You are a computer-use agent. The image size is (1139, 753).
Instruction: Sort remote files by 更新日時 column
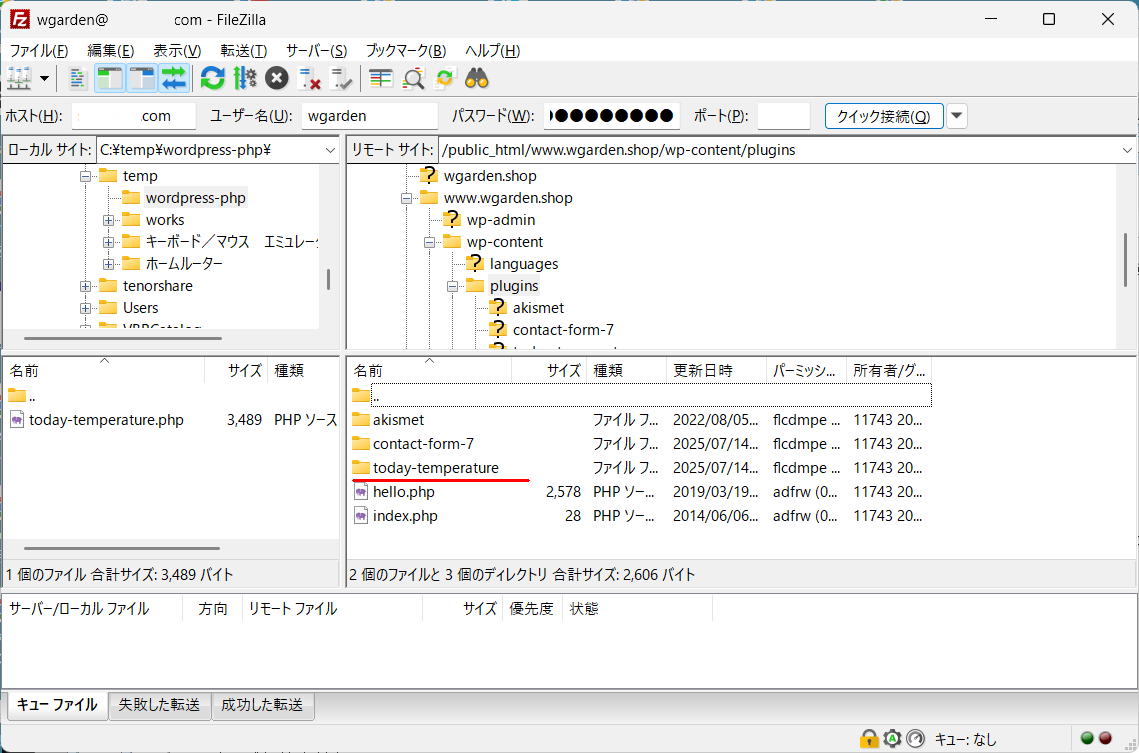tap(714, 370)
